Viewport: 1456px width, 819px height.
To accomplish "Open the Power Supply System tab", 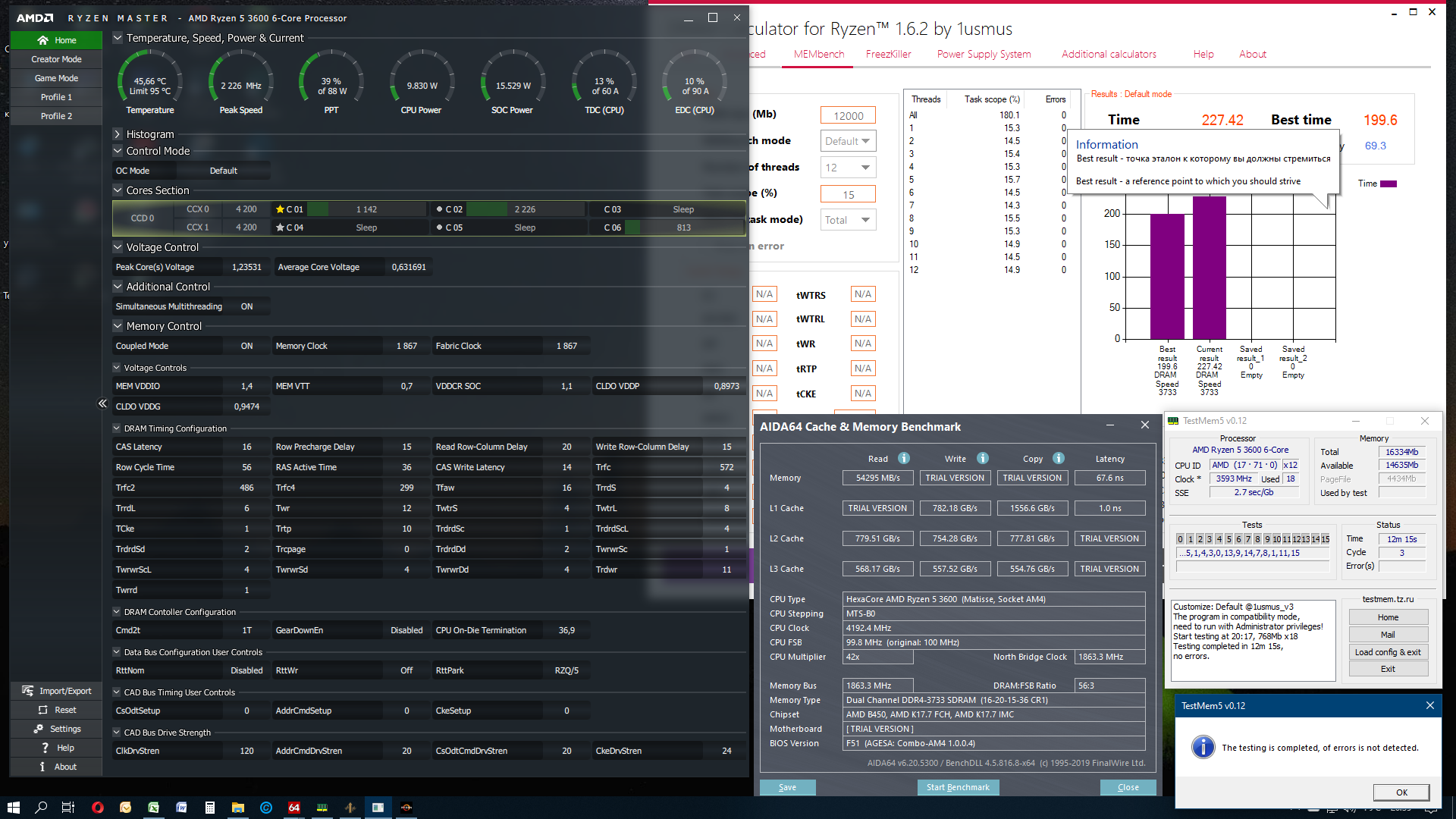I will [x=984, y=54].
